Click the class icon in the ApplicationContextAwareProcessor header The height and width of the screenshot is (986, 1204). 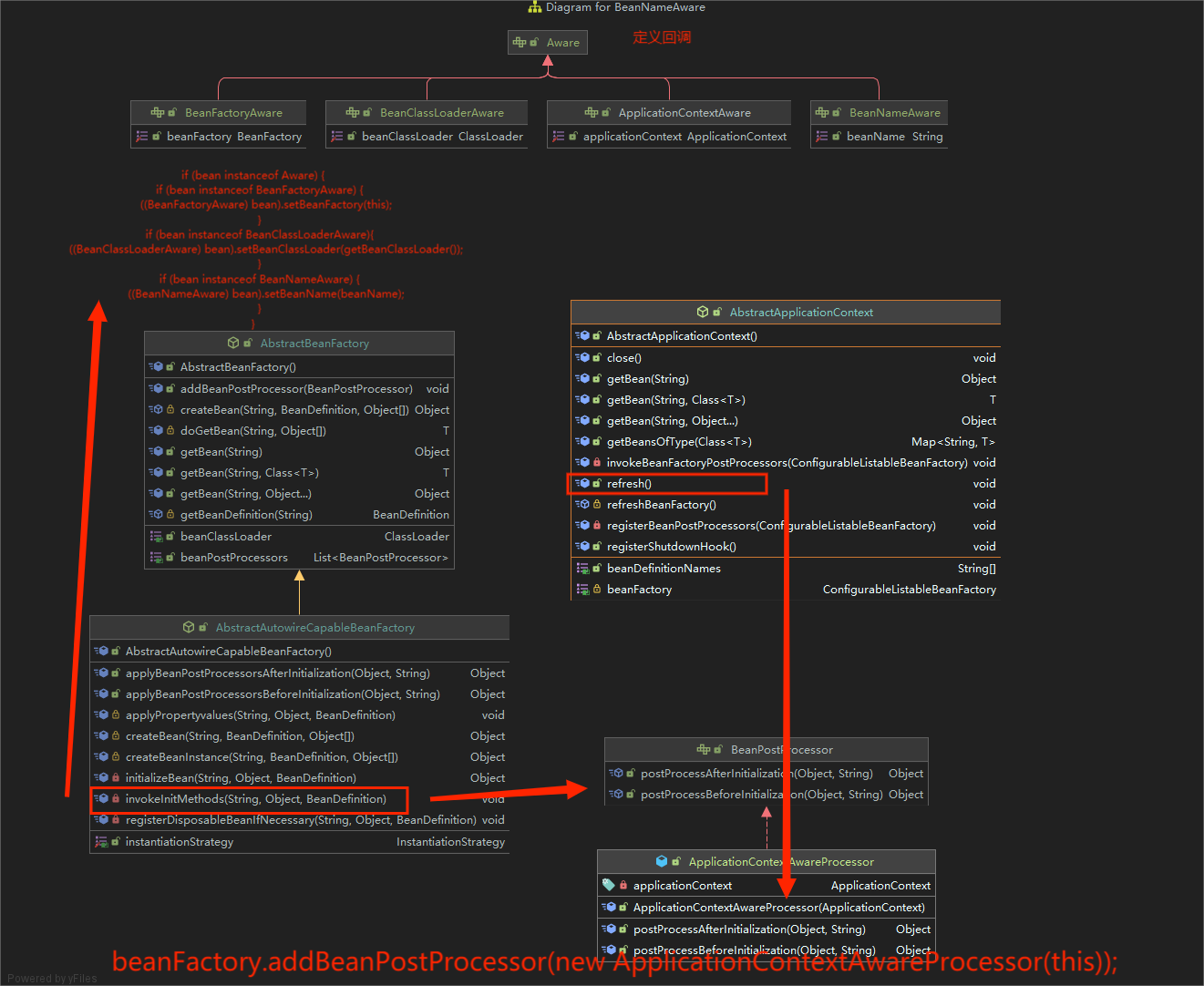coord(662,861)
